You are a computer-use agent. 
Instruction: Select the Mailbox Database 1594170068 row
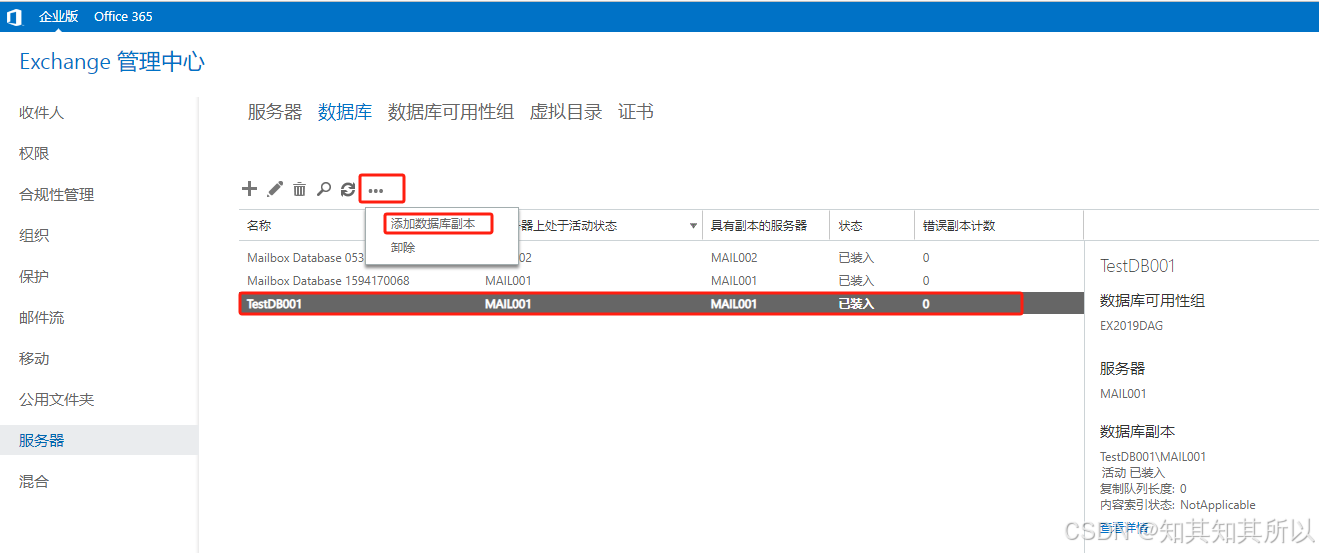click(x=661, y=281)
